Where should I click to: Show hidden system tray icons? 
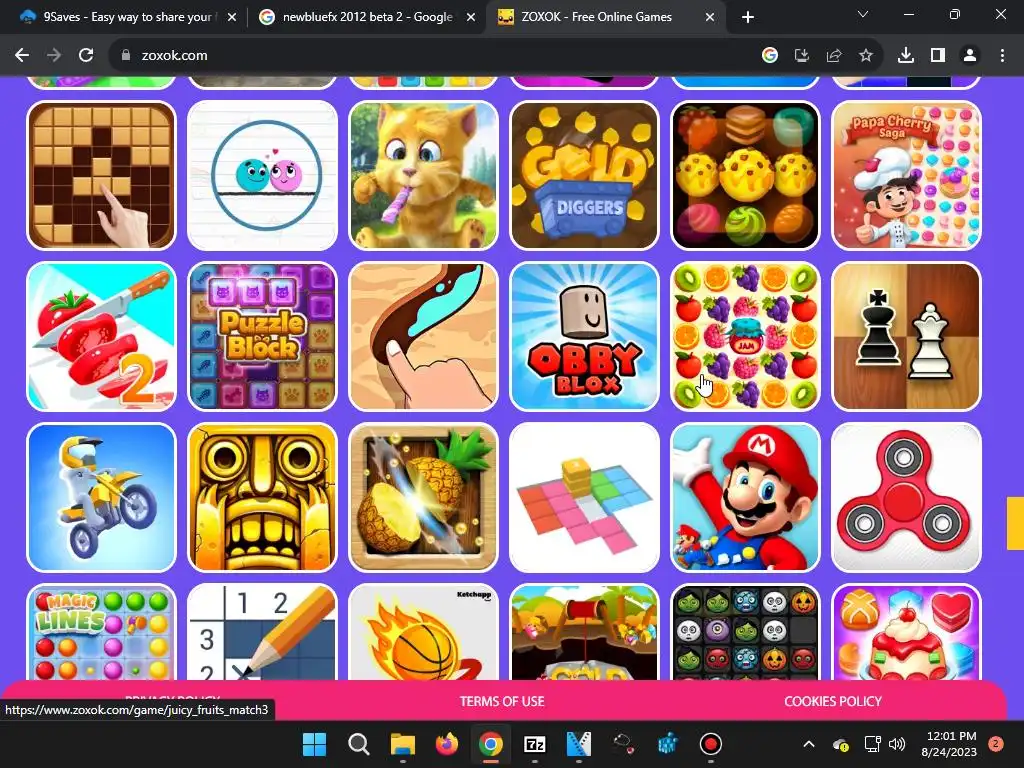[808, 744]
